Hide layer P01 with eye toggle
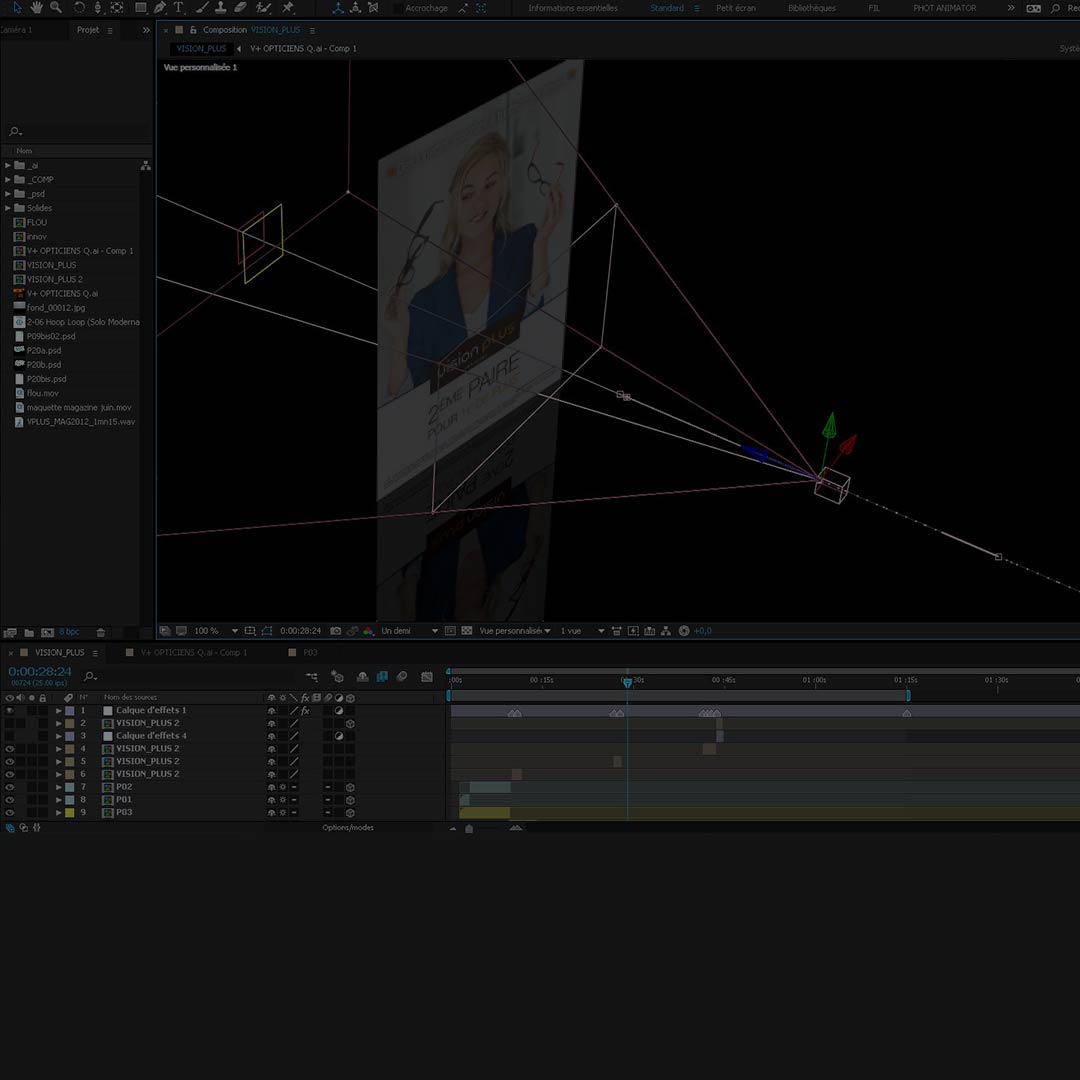This screenshot has height=1080, width=1080. pos(10,800)
